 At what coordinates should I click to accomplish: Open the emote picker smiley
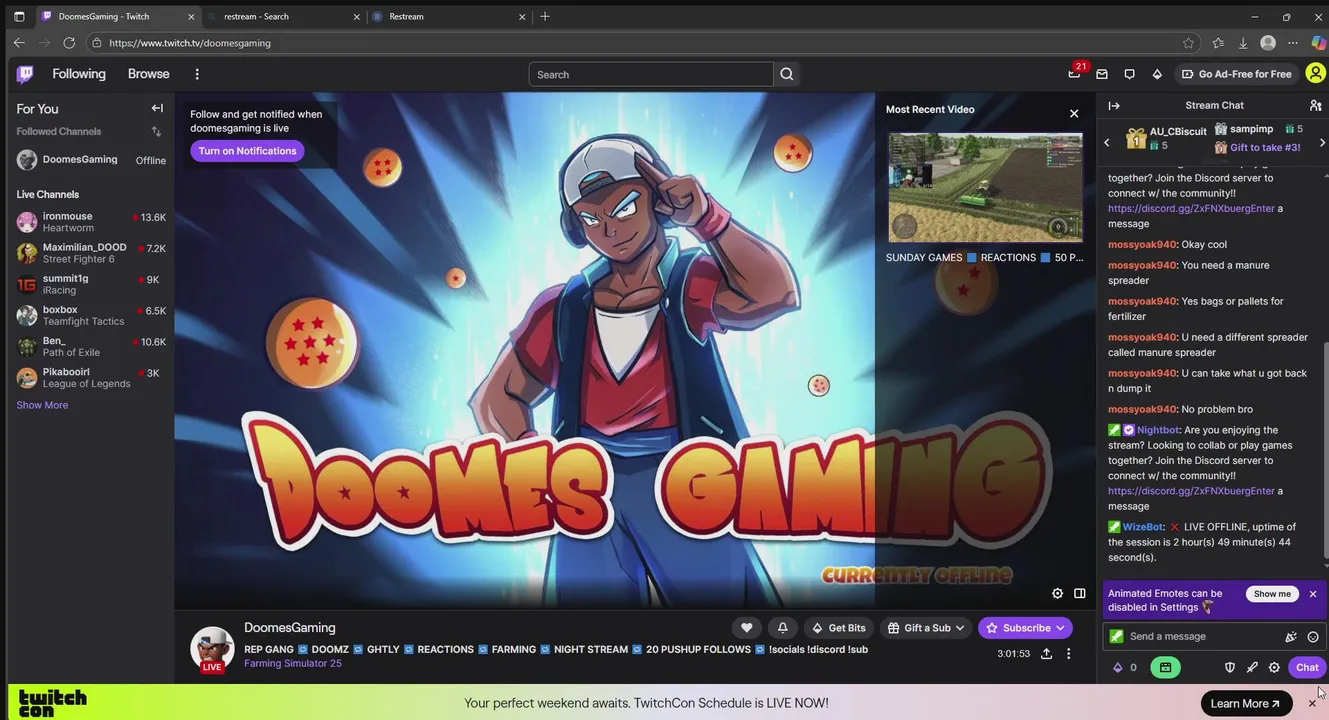(x=1313, y=636)
